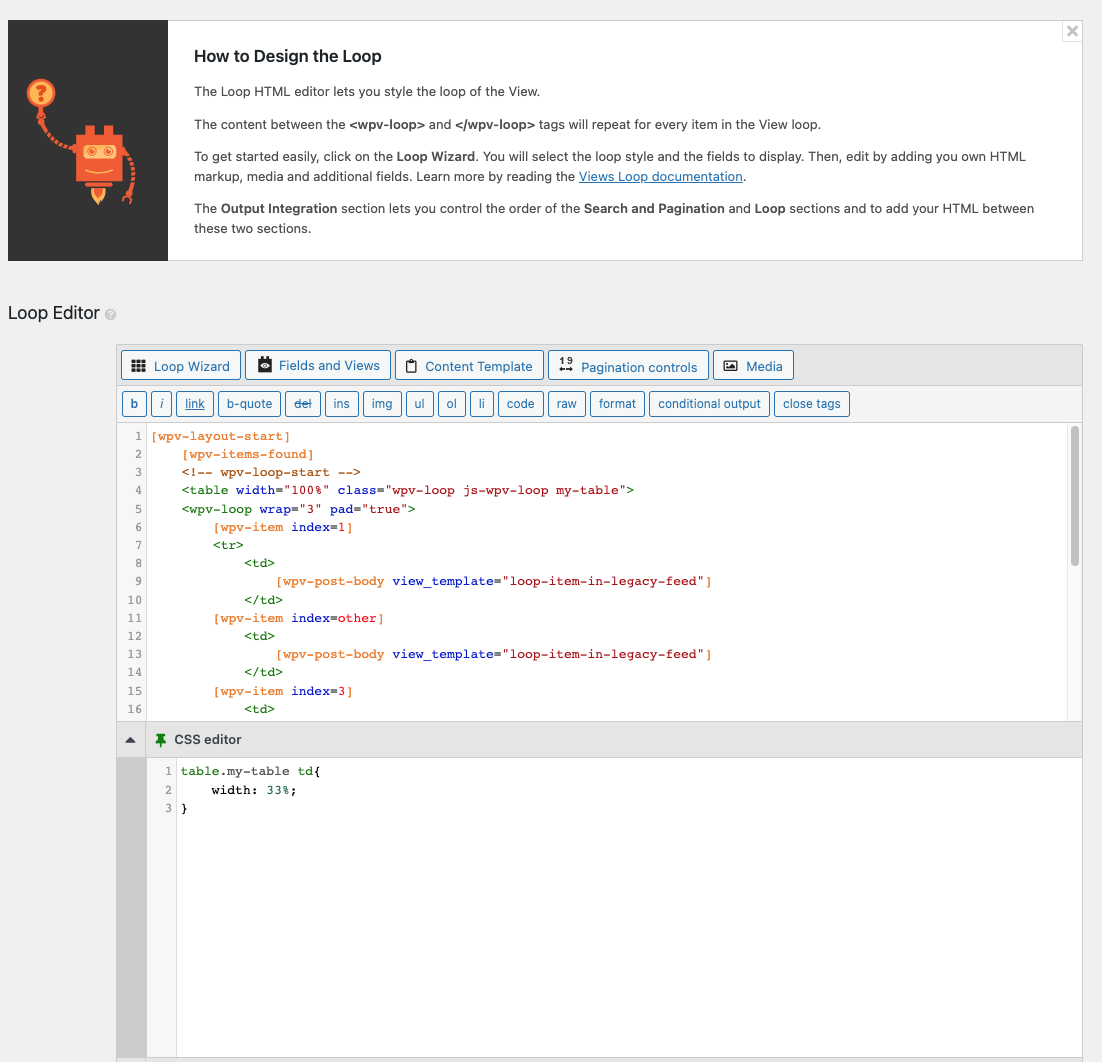Insert Fields and Views shortcode
The height and width of the screenshot is (1062, 1102).
(318, 366)
